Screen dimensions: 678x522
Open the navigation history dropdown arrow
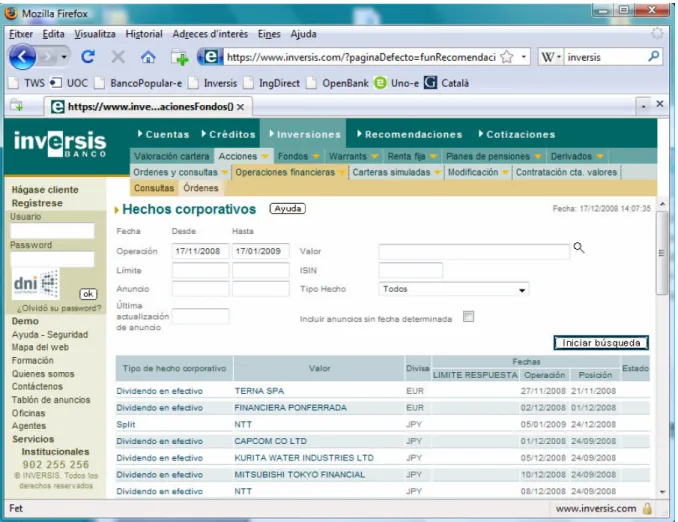[64, 57]
